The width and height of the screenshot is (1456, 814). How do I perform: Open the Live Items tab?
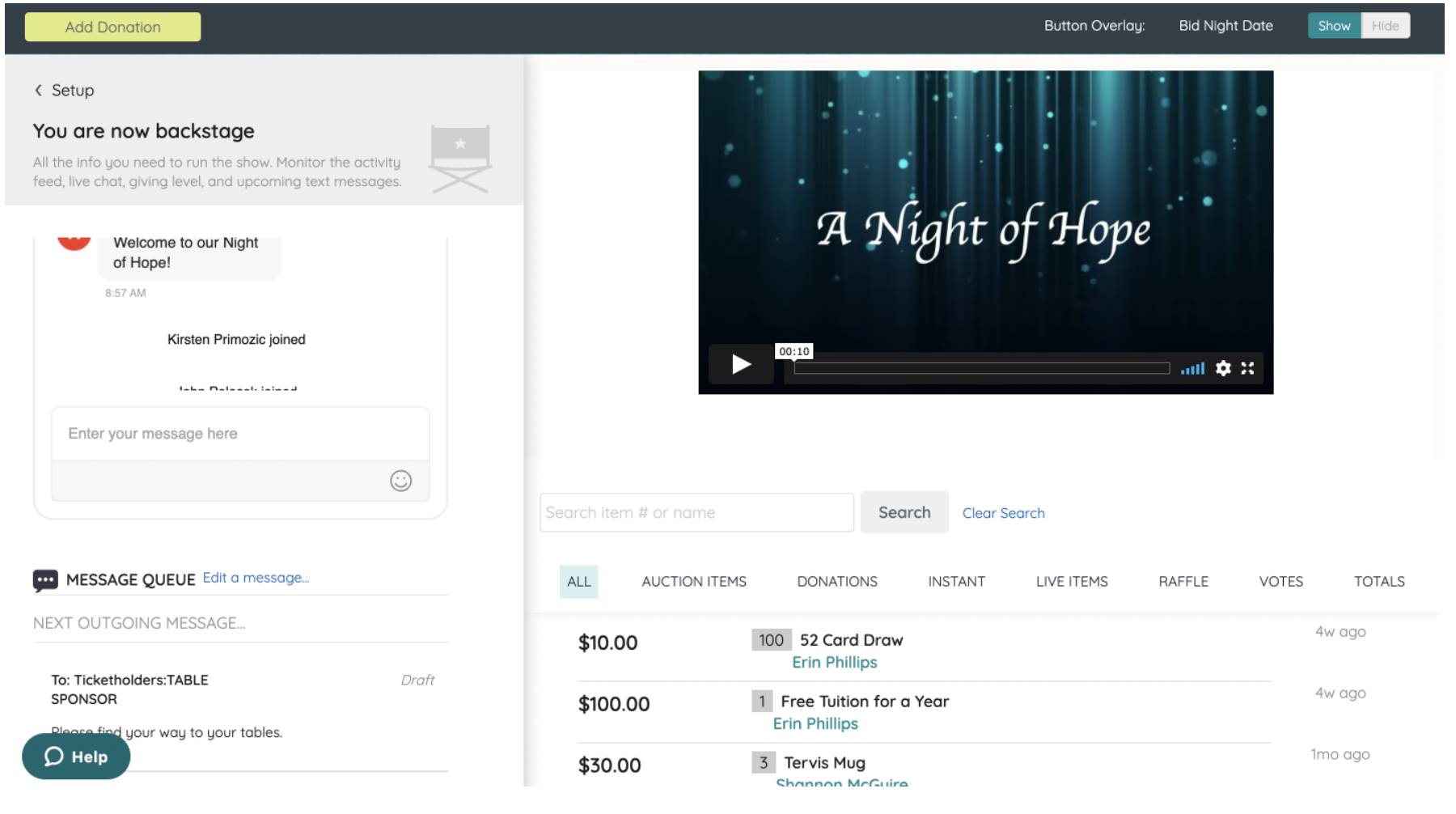tap(1072, 582)
